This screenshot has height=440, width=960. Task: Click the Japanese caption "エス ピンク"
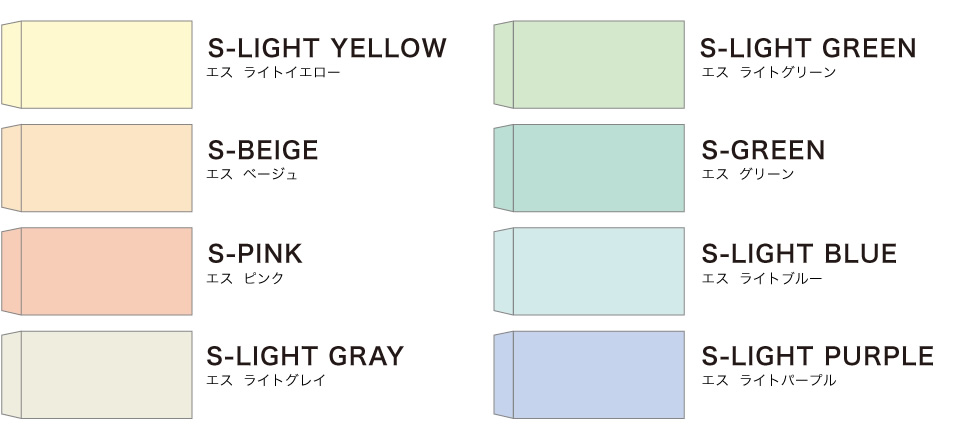click(x=244, y=279)
